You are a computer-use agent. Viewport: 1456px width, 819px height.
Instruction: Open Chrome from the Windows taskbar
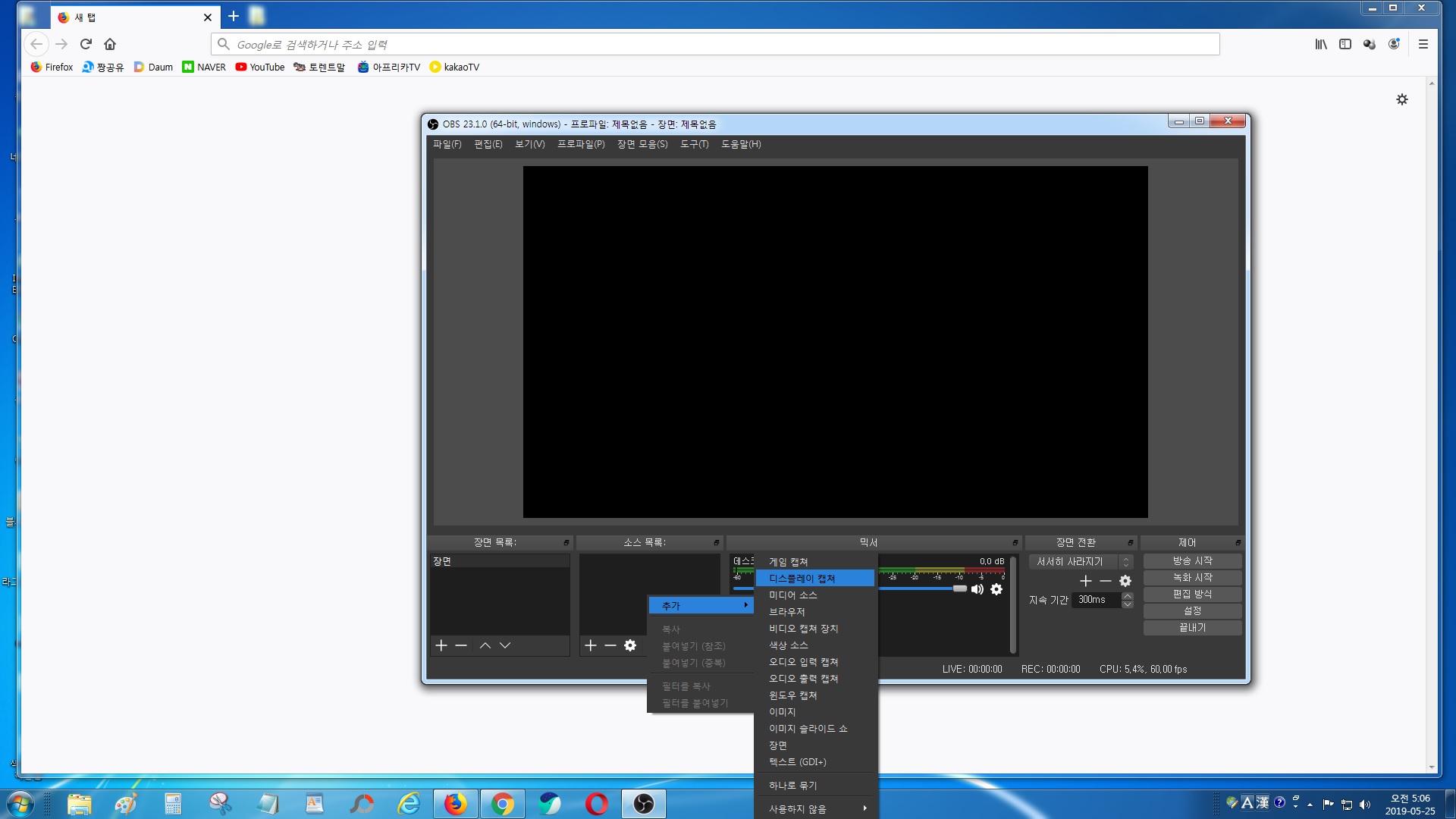coord(502,804)
